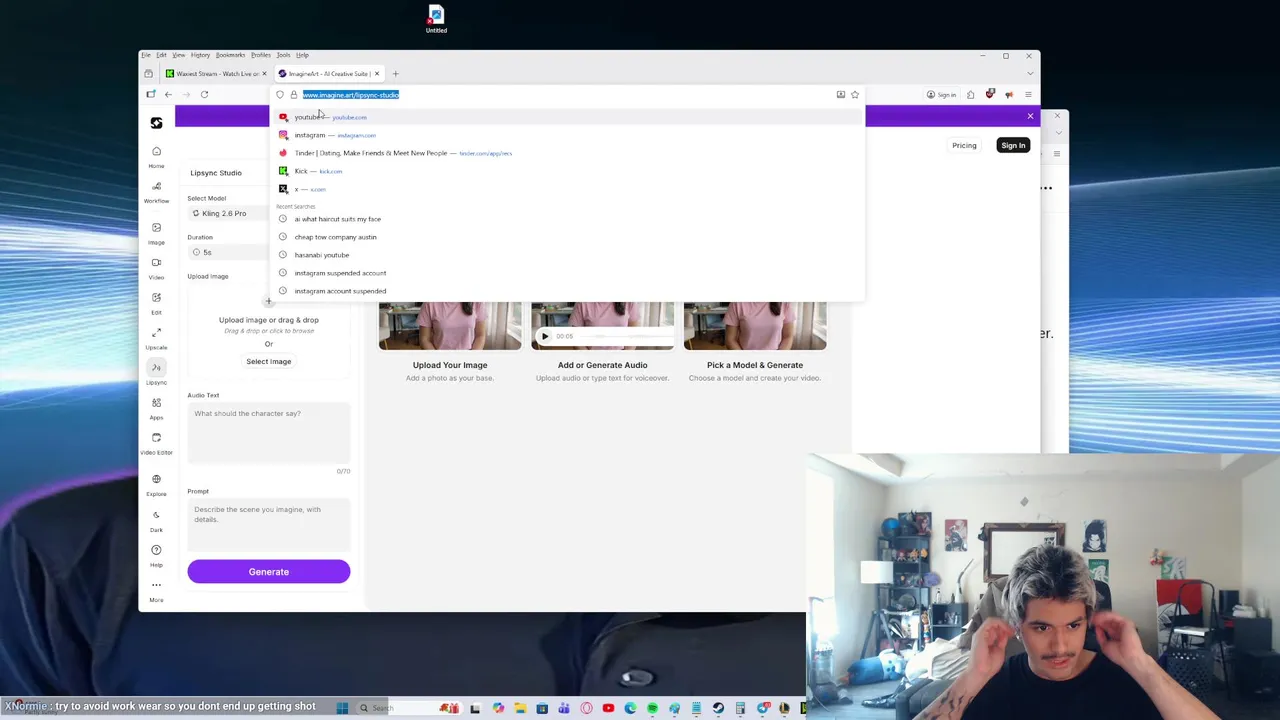The width and height of the screenshot is (1280, 720).
Task: Close the ImagineArt tab
Action: pos(376,73)
